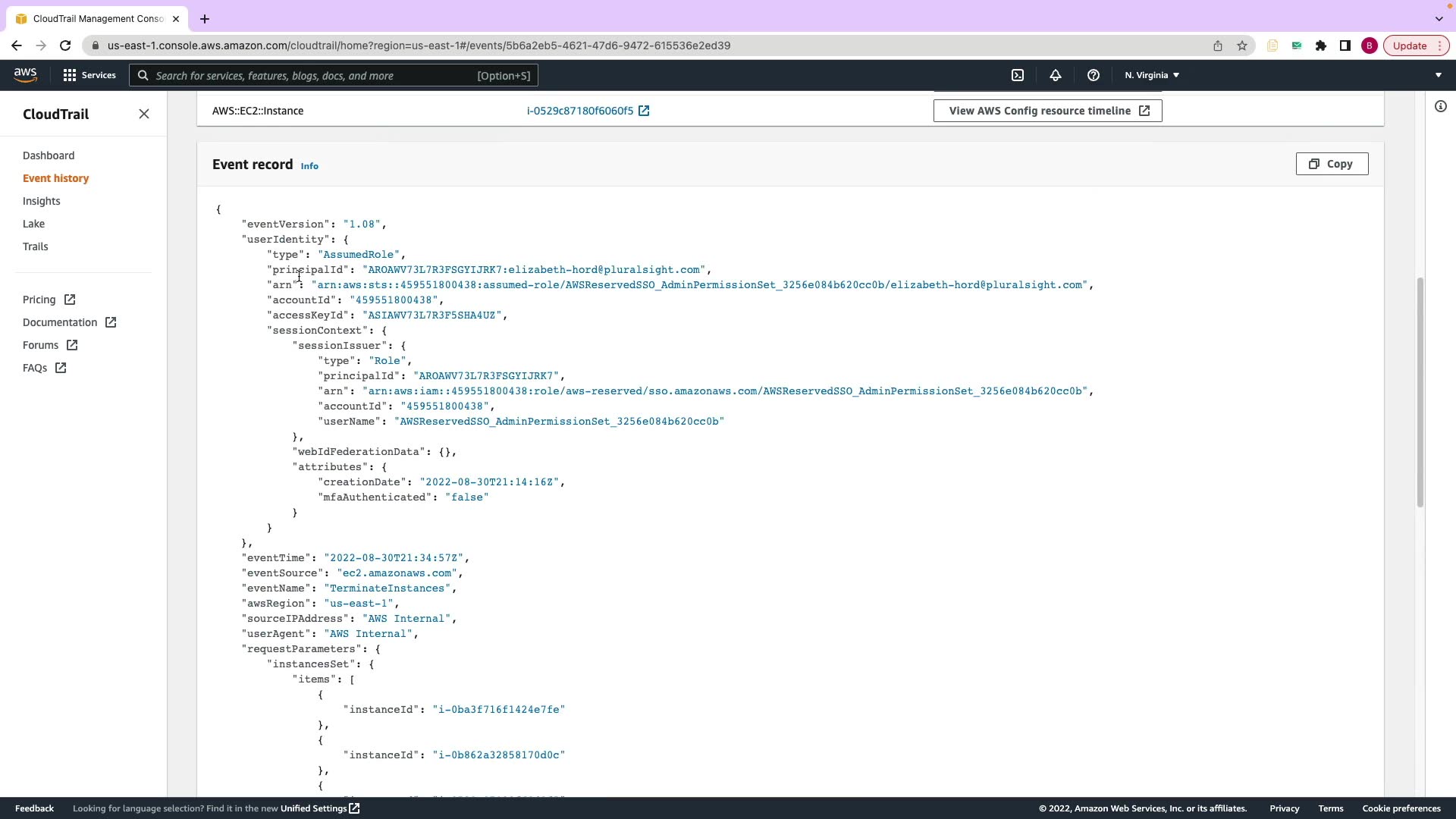Viewport: 1456px width, 819px height.
Task: Close the CloudTrail side navigation panel
Action: point(144,114)
